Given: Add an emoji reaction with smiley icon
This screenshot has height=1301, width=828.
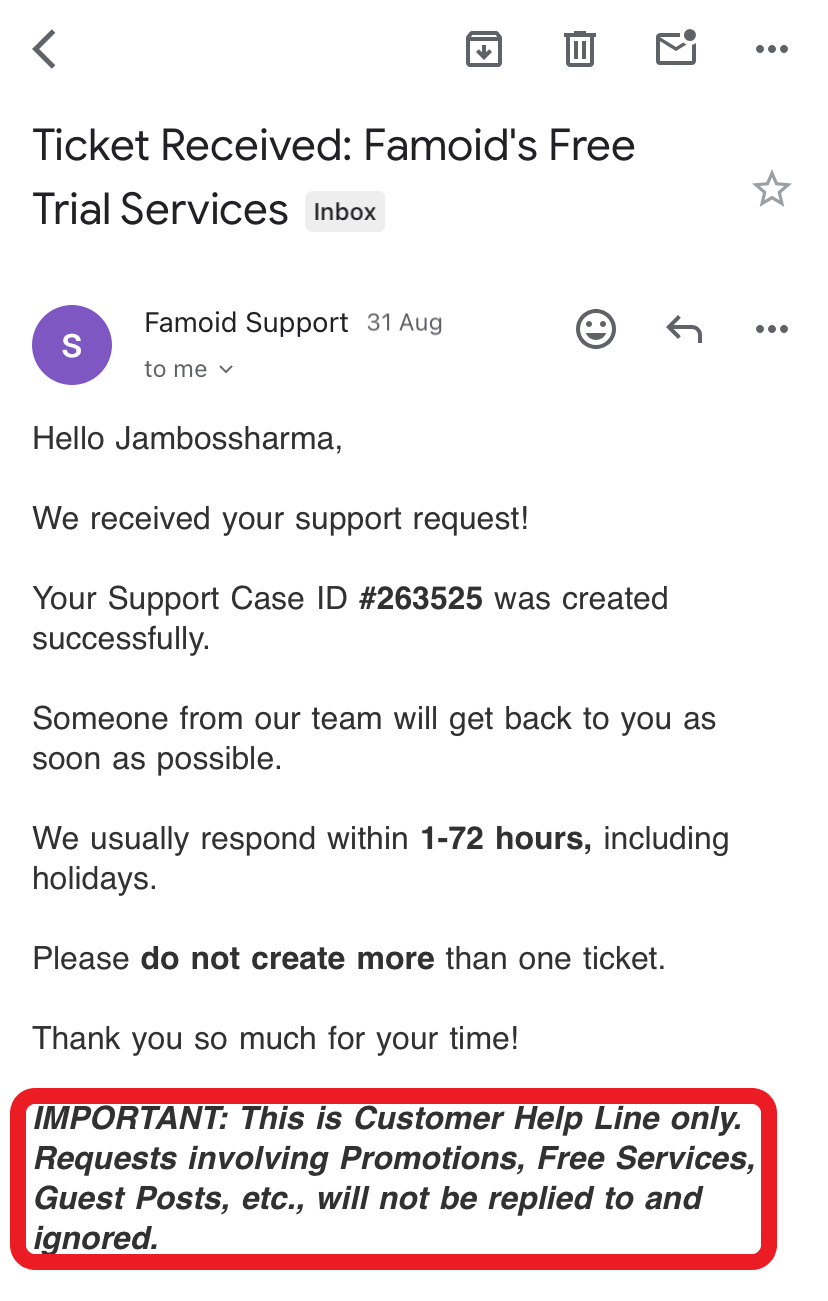Looking at the screenshot, I should click(x=596, y=328).
